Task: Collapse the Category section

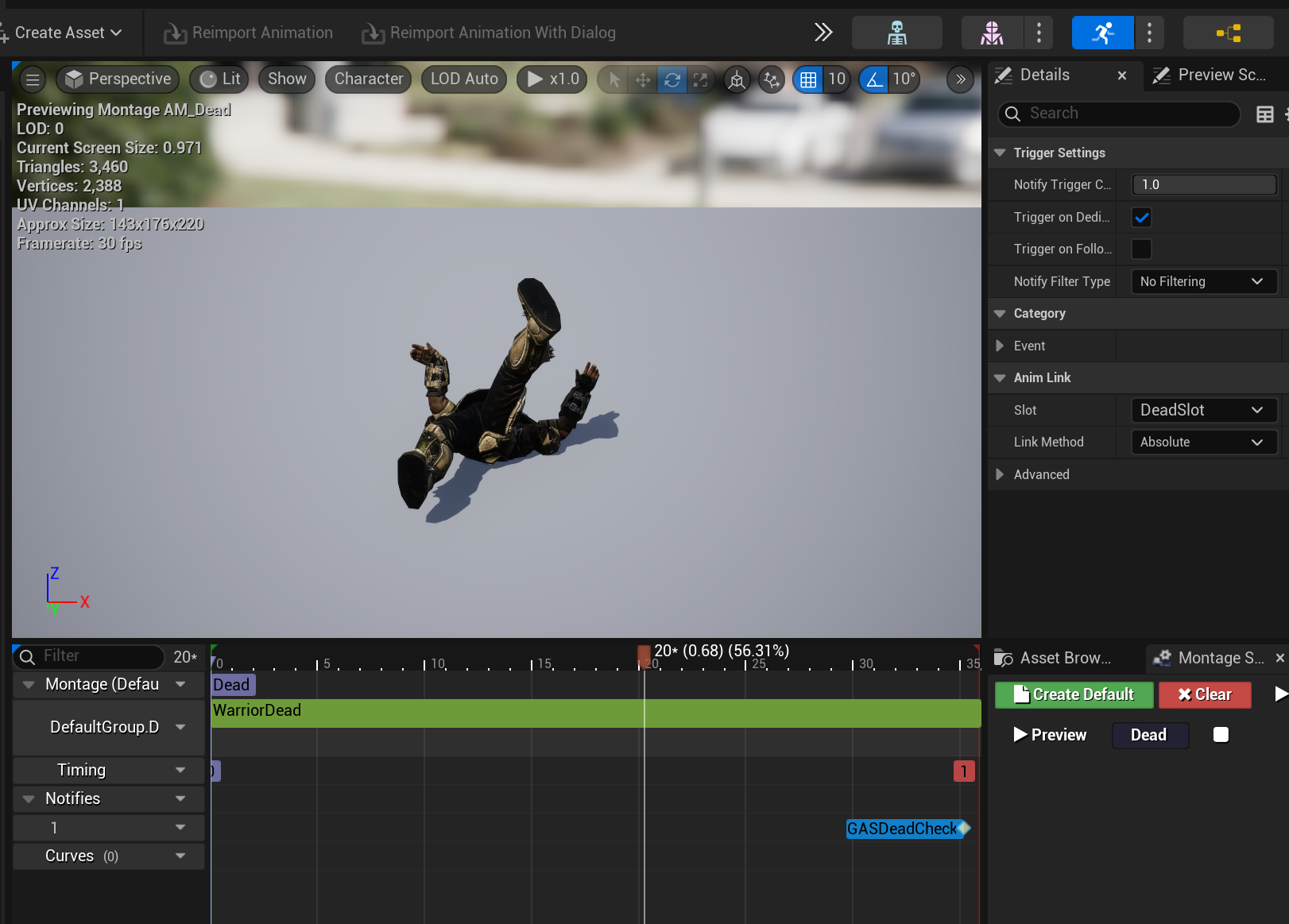Action: tap(1000, 313)
